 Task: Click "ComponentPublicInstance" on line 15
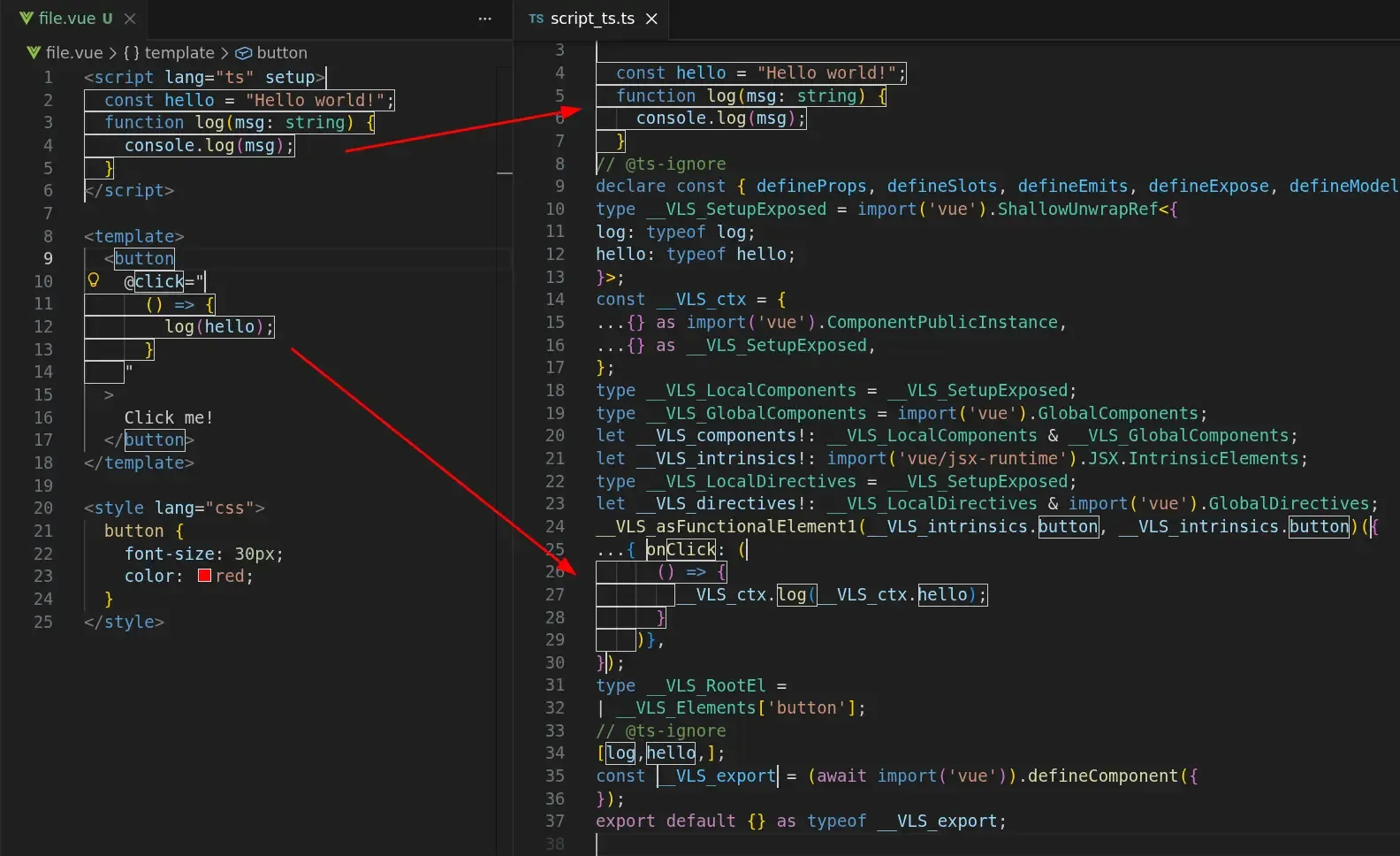coord(942,322)
